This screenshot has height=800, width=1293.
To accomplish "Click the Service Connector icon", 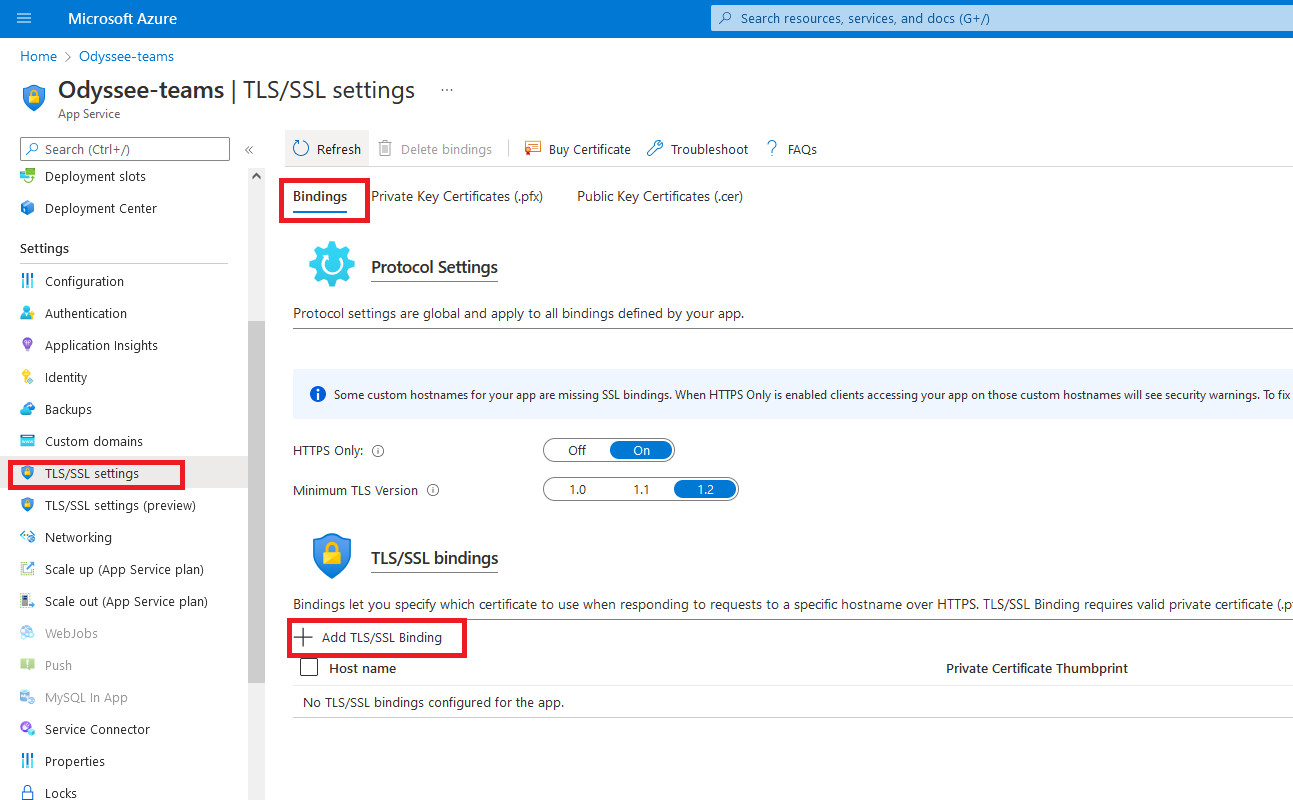I will pos(28,730).
